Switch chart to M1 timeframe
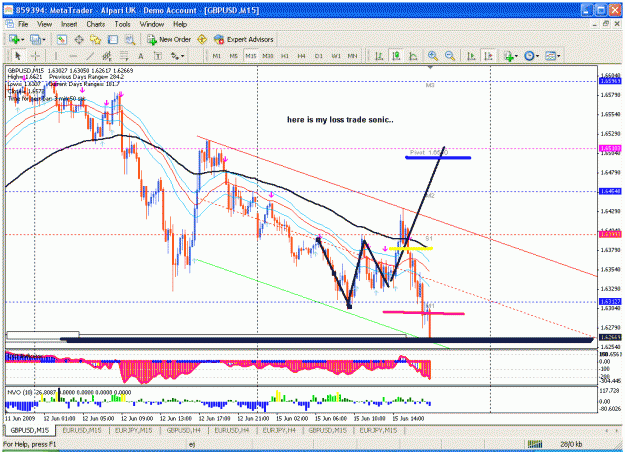625x452 pixels. coord(216,56)
